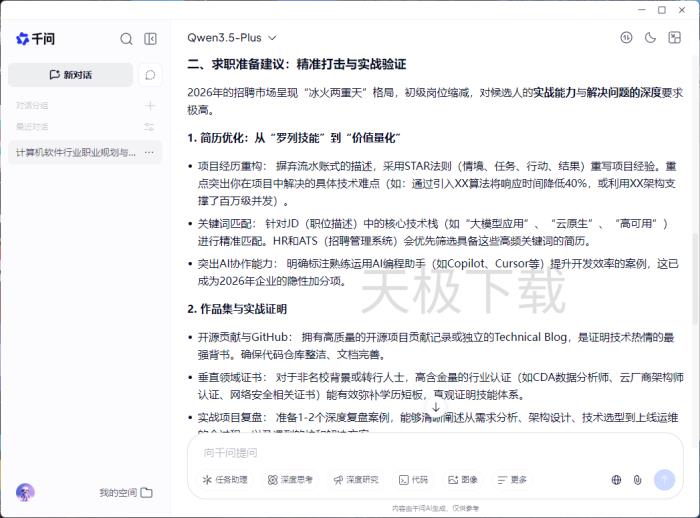Click the paperclip attachment icon
Image resolution: width=700 pixels, height=518 pixels.
pyautogui.click(x=637, y=480)
